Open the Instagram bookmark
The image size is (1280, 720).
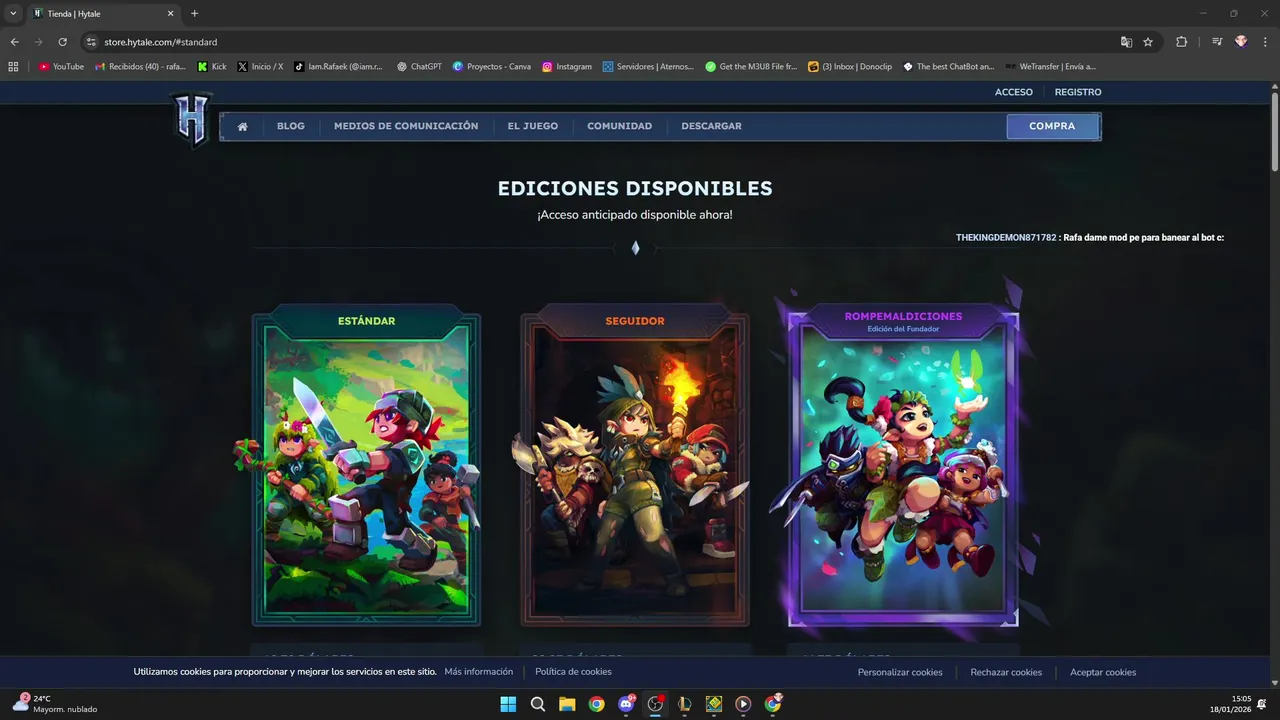[567, 67]
